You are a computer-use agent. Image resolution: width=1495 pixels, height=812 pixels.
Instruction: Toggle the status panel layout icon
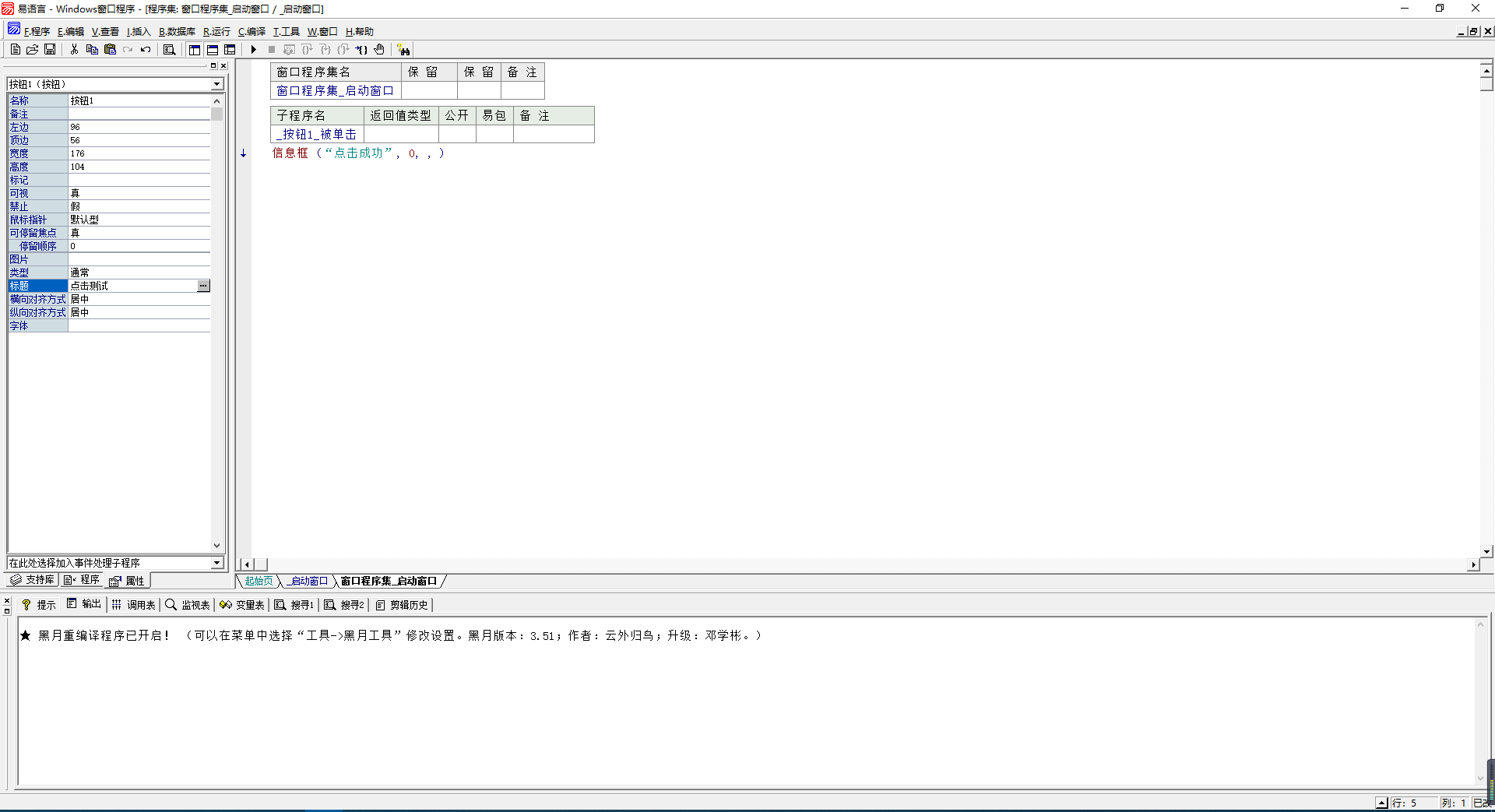213,49
